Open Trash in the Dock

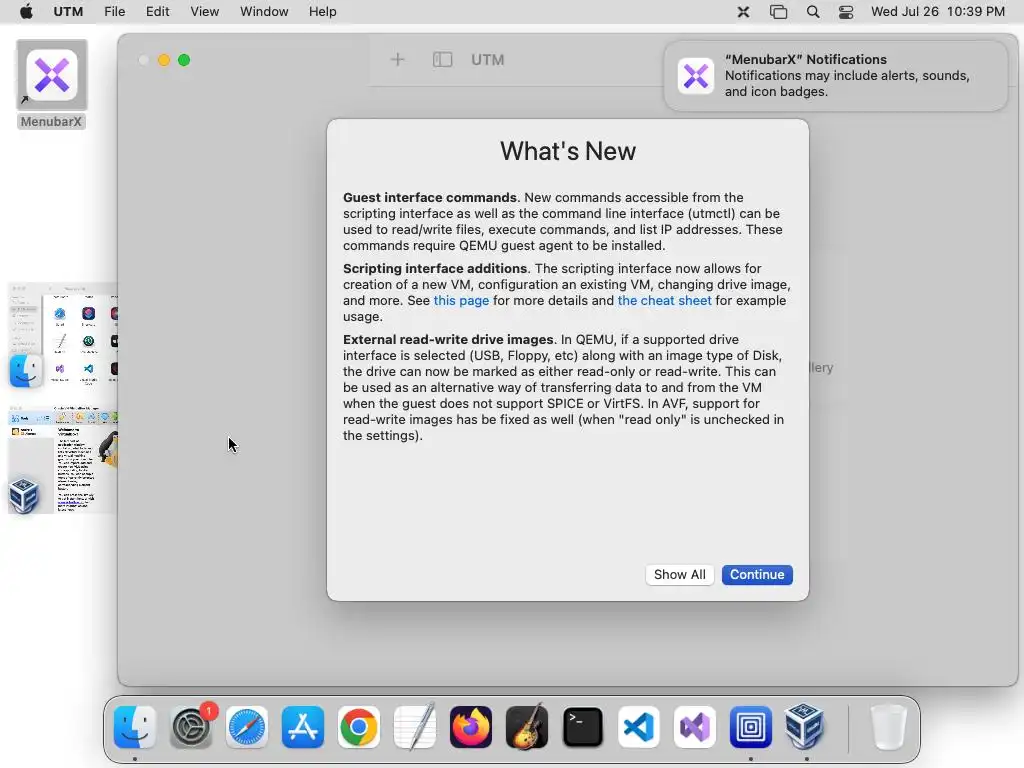[889, 727]
